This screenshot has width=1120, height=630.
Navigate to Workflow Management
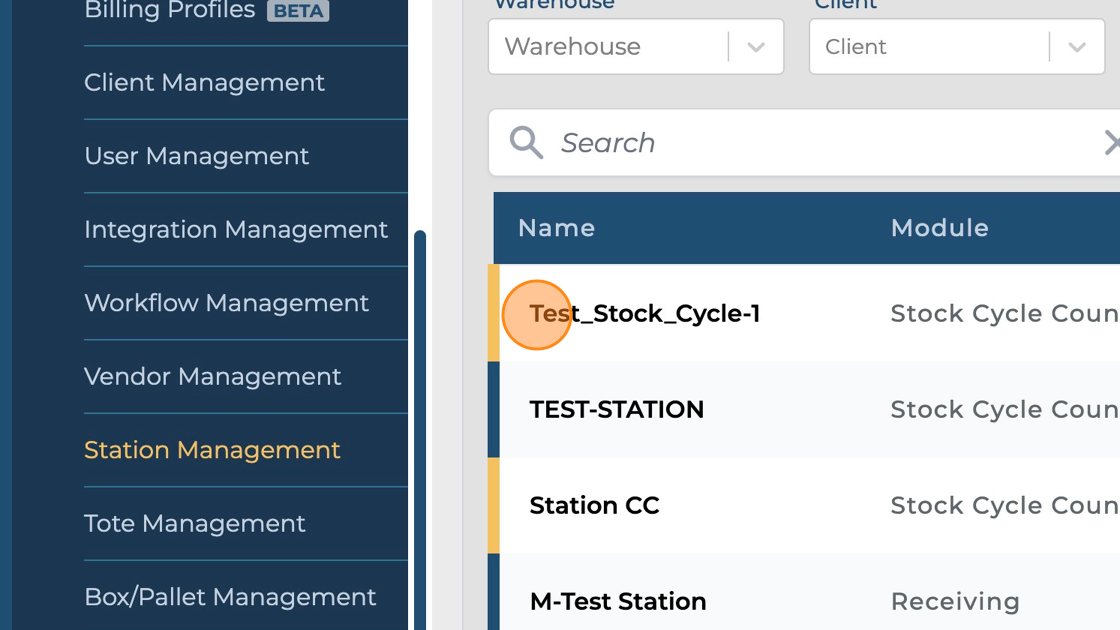226,303
